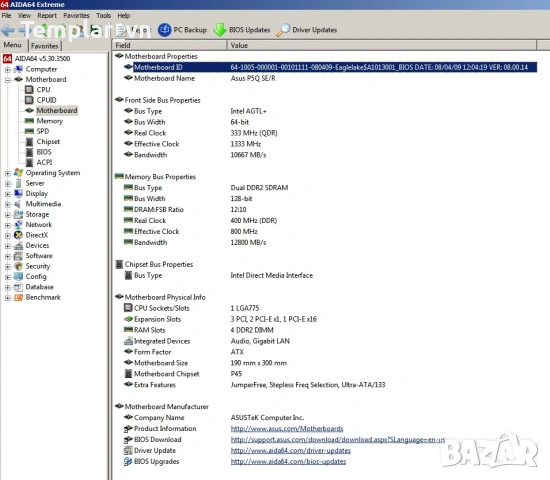This screenshot has height=480, width=550.
Task: Select the Chipset icon in the tree
Action: pos(30,142)
